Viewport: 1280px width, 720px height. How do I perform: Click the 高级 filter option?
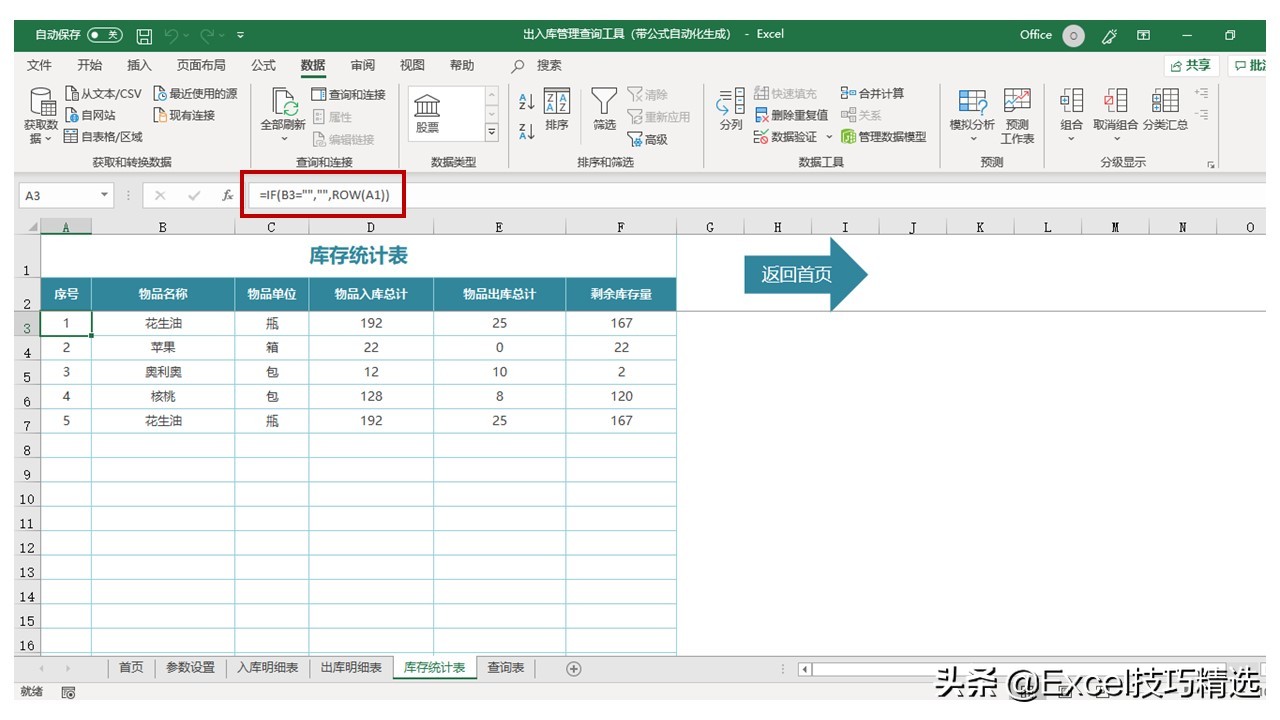(x=655, y=138)
